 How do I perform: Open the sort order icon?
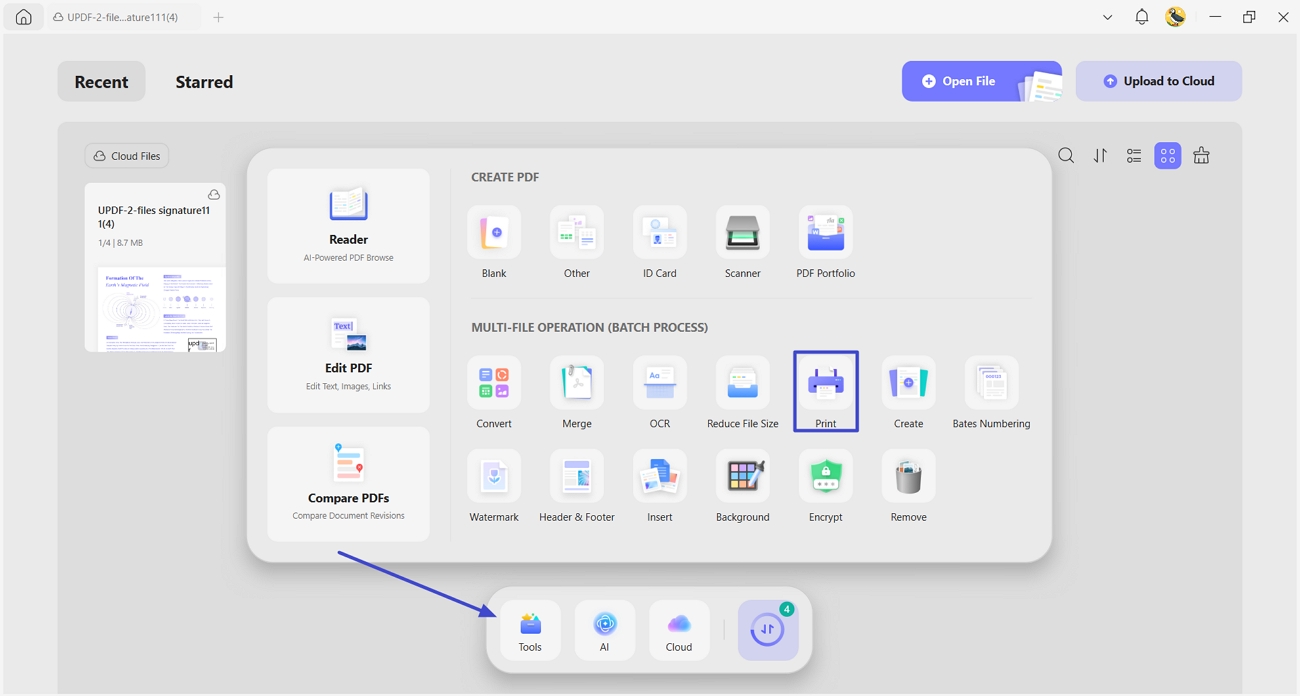tap(1100, 156)
